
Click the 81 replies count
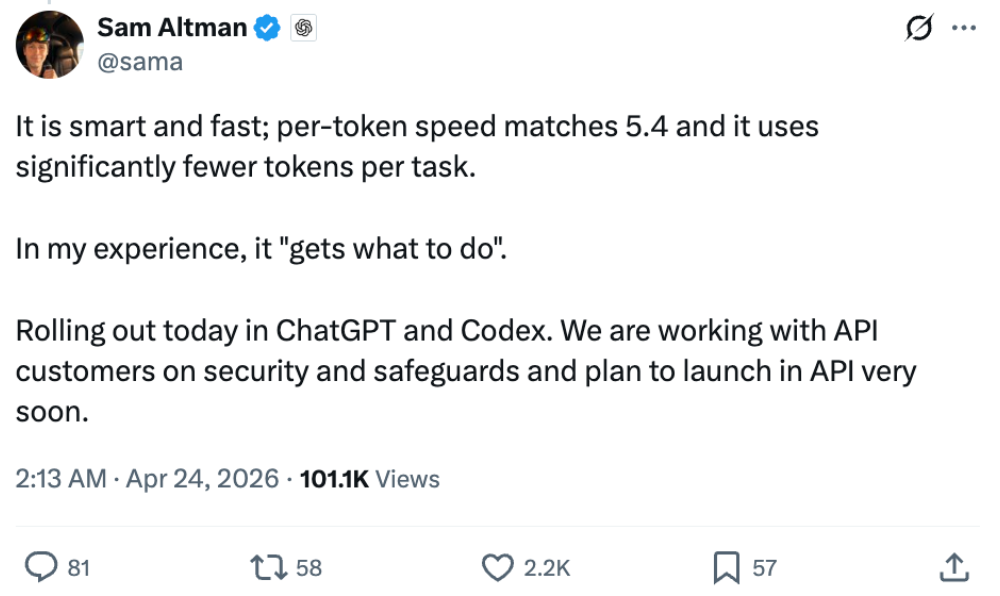[79, 568]
